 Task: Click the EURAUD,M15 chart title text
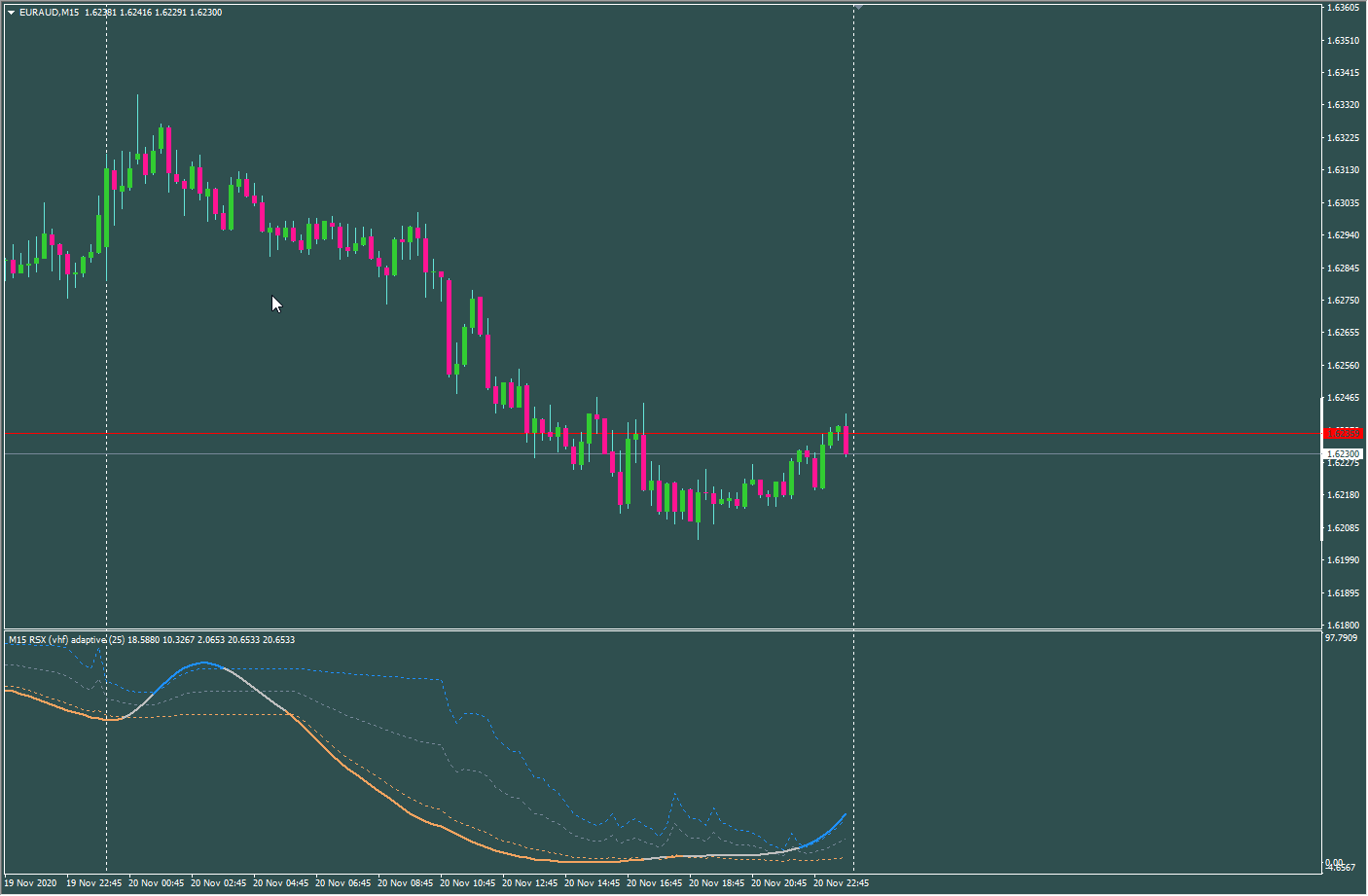click(x=50, y=13)
